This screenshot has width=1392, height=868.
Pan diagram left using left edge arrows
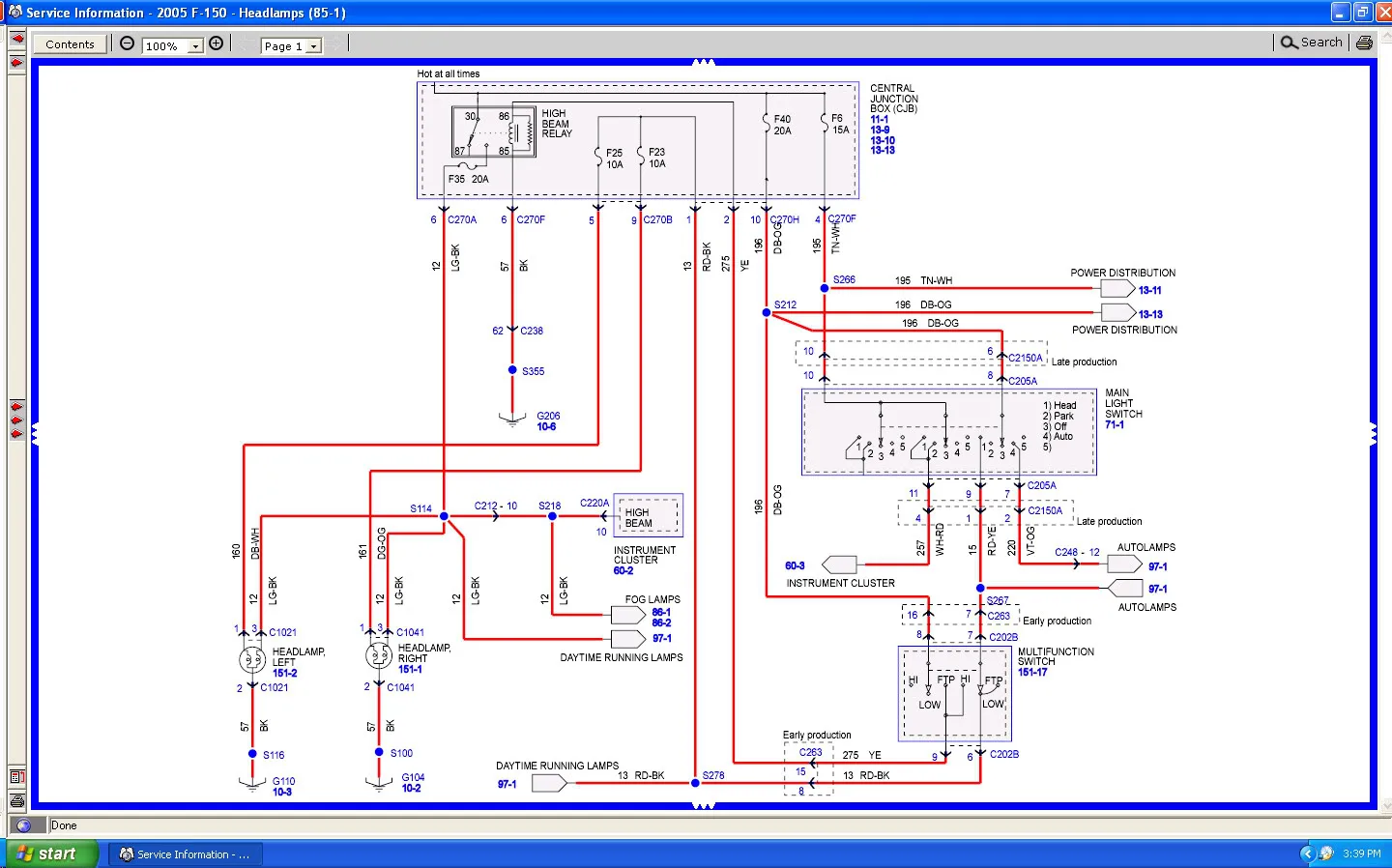click(x=35, y=434)
